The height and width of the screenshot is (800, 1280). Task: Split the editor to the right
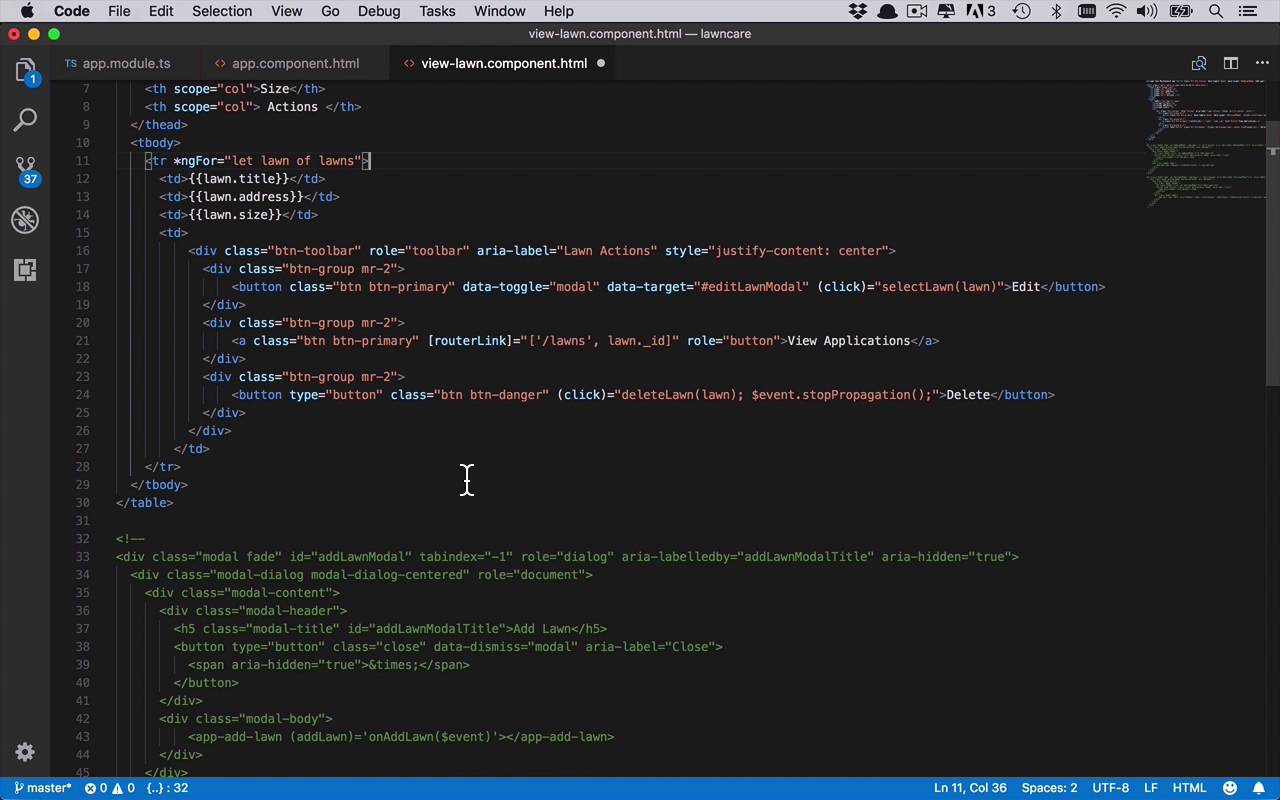pyautogui.click(x=1231, y=63)
